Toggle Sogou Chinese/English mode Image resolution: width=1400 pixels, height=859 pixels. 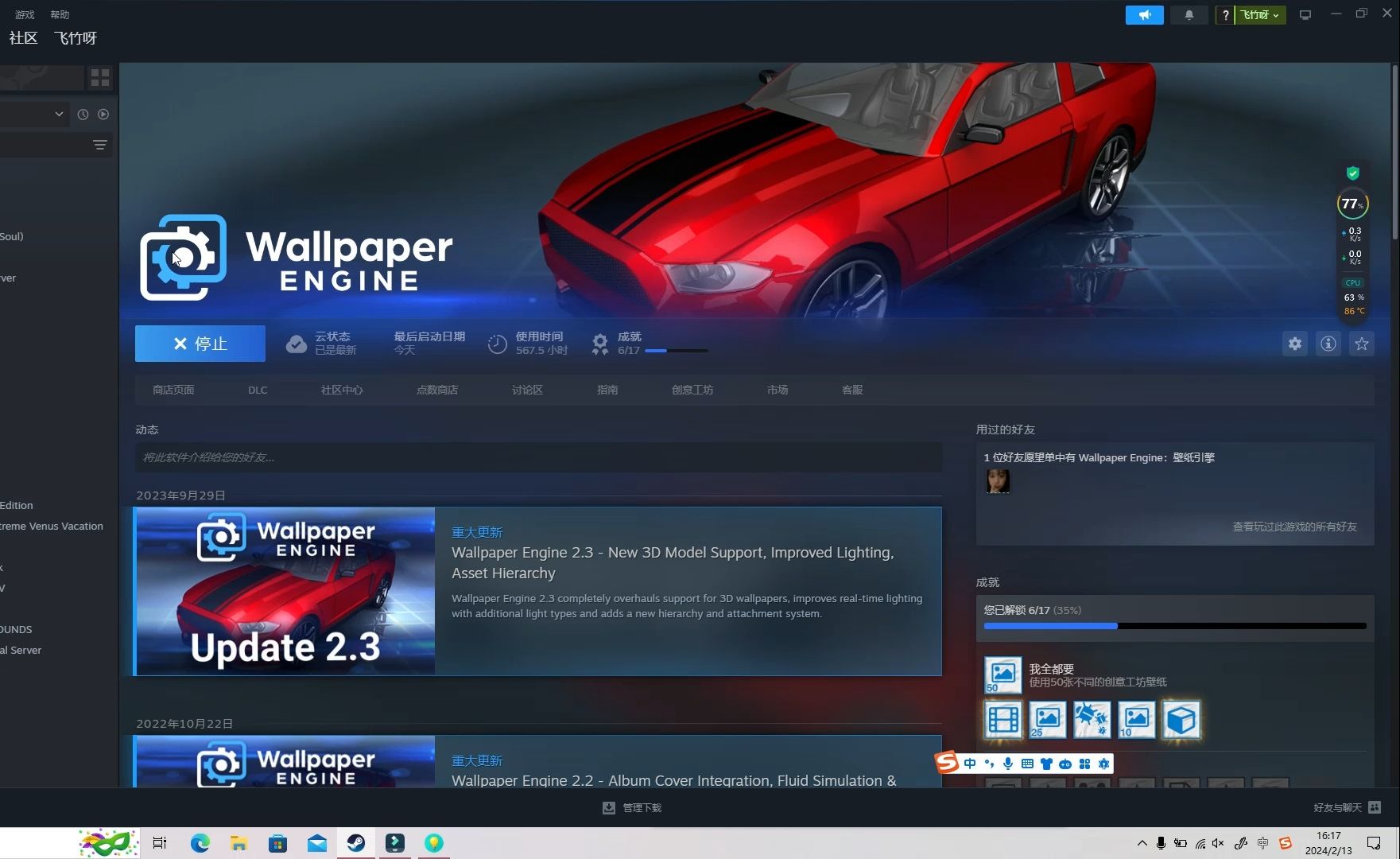[970, 764]
